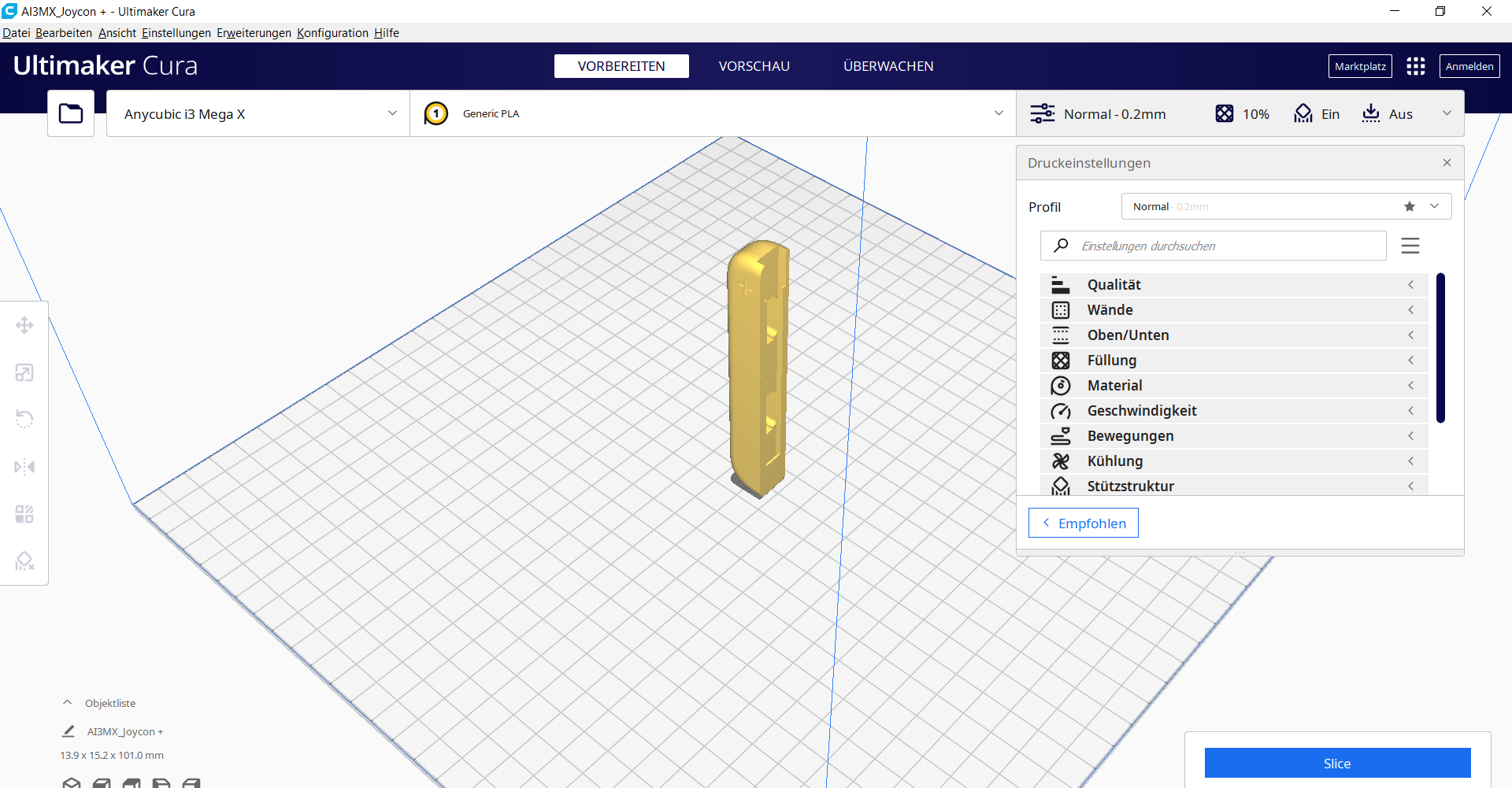Select the yellow Joycon model on build plate
Viewport: 1512px width, 788px height.
click(x=757, y=370)
